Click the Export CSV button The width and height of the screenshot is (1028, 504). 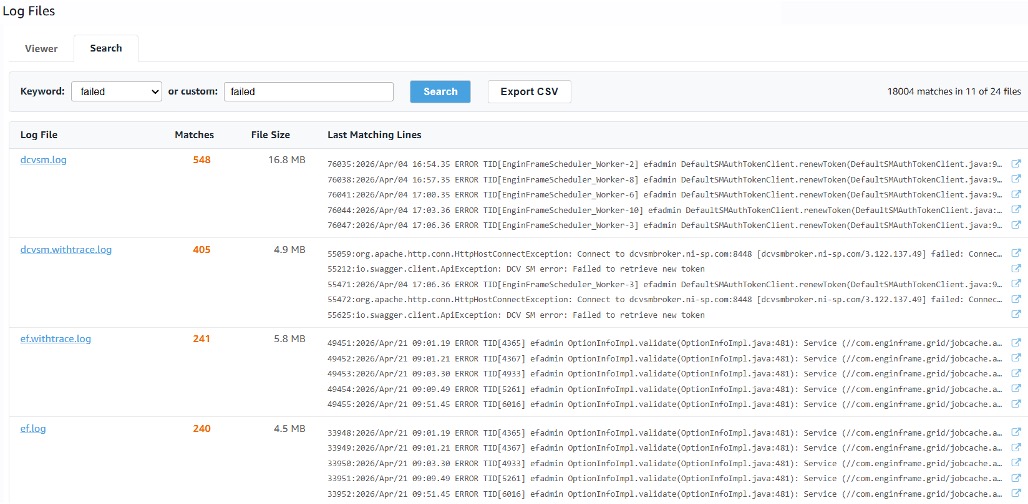[529, 92]
